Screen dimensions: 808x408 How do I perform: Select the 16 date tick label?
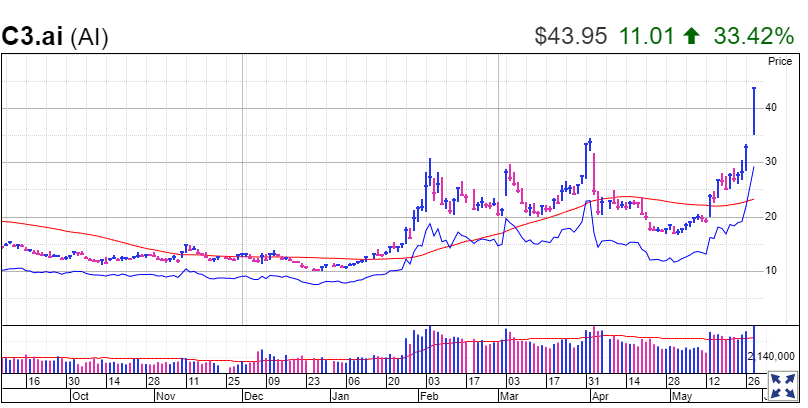33,382
